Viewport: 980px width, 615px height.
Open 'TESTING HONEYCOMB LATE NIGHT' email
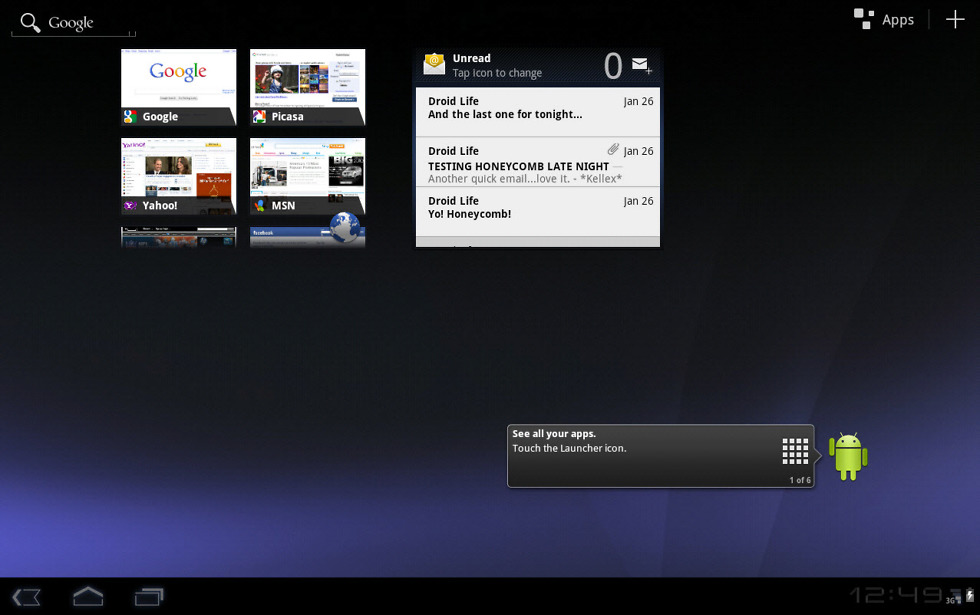pos(537,162)
